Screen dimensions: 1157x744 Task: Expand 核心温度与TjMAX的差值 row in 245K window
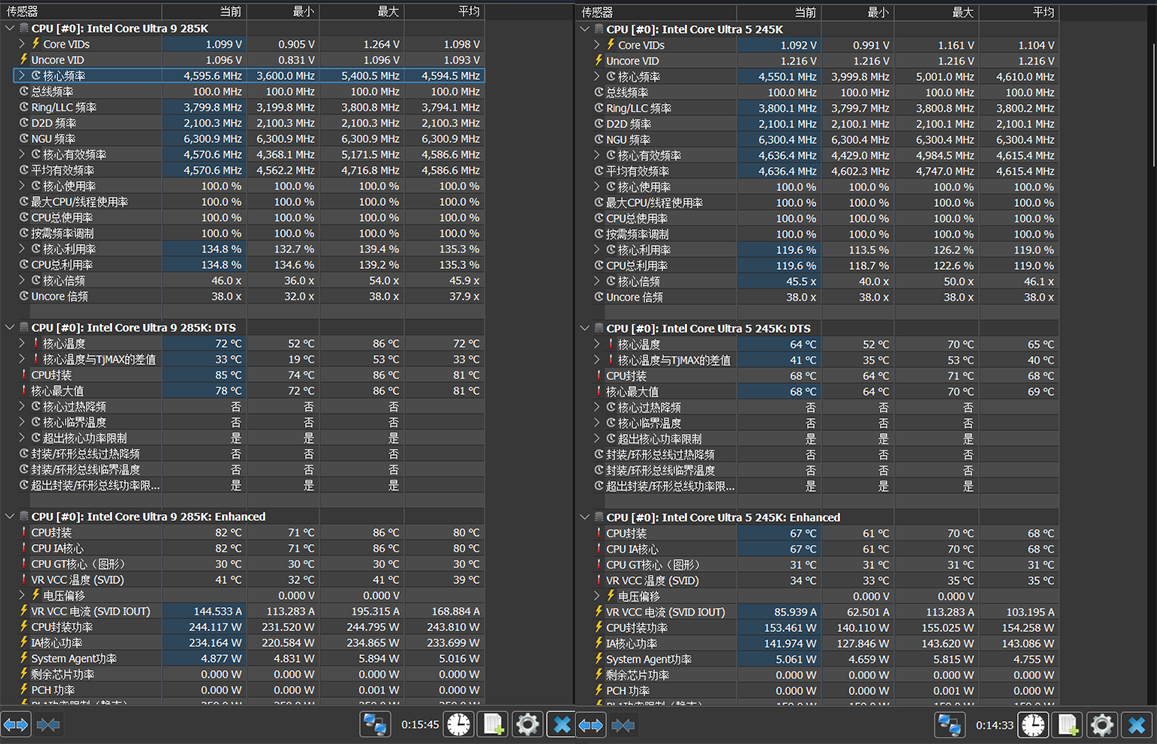coord(597,360)
